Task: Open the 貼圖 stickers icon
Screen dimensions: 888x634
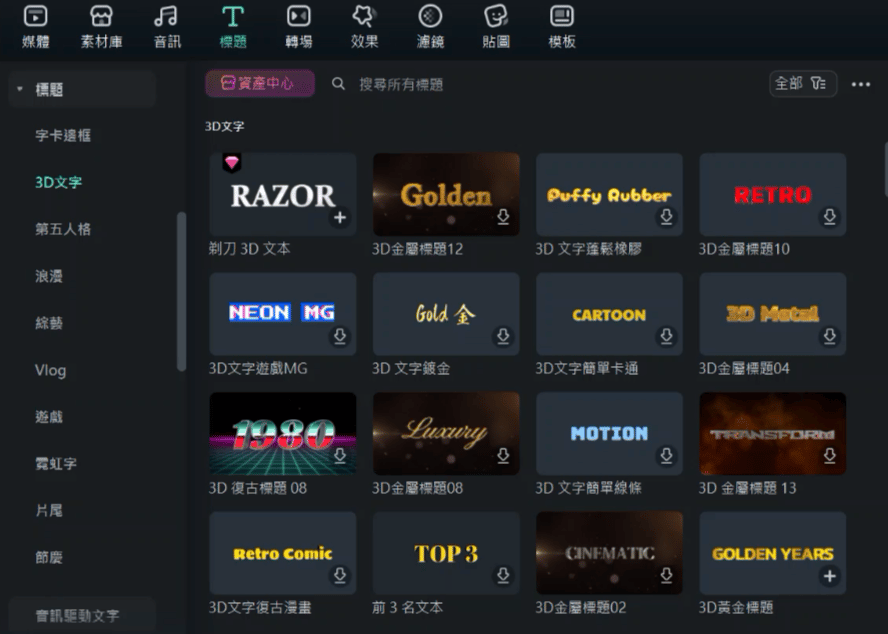Action: tap(496, 26)
